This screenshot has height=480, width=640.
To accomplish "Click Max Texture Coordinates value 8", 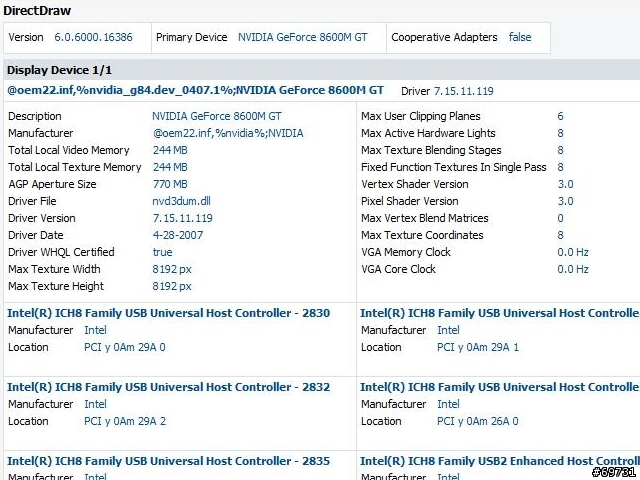I will pyautogui.click(x=560, y=236).
